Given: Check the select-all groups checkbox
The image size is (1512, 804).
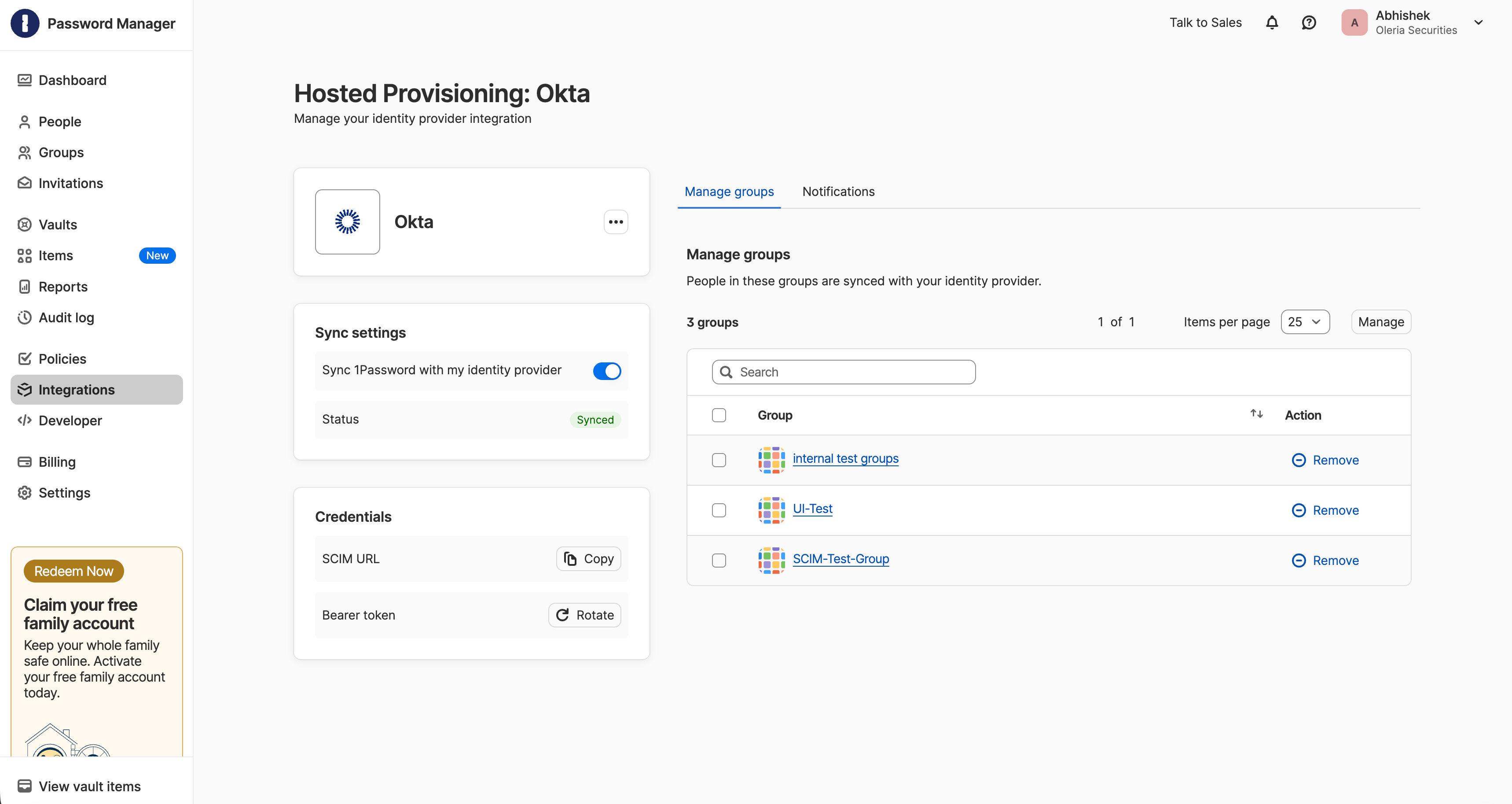Looking at the screenshot, I should (x=719, y=415).
